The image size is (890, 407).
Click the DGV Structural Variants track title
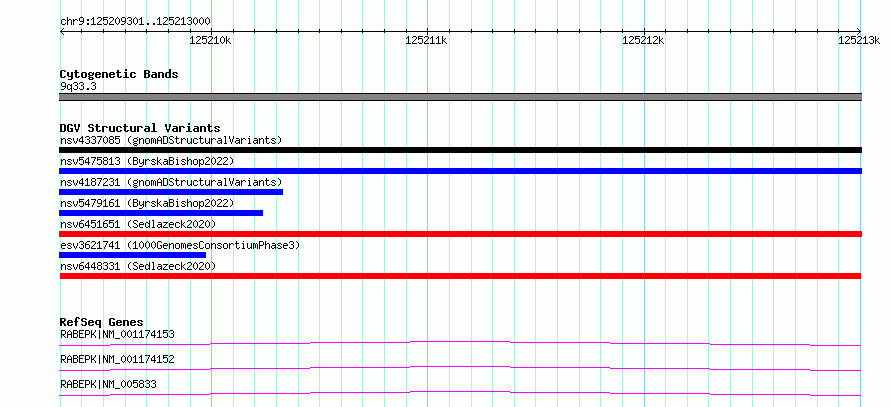[x=140, y=128]
